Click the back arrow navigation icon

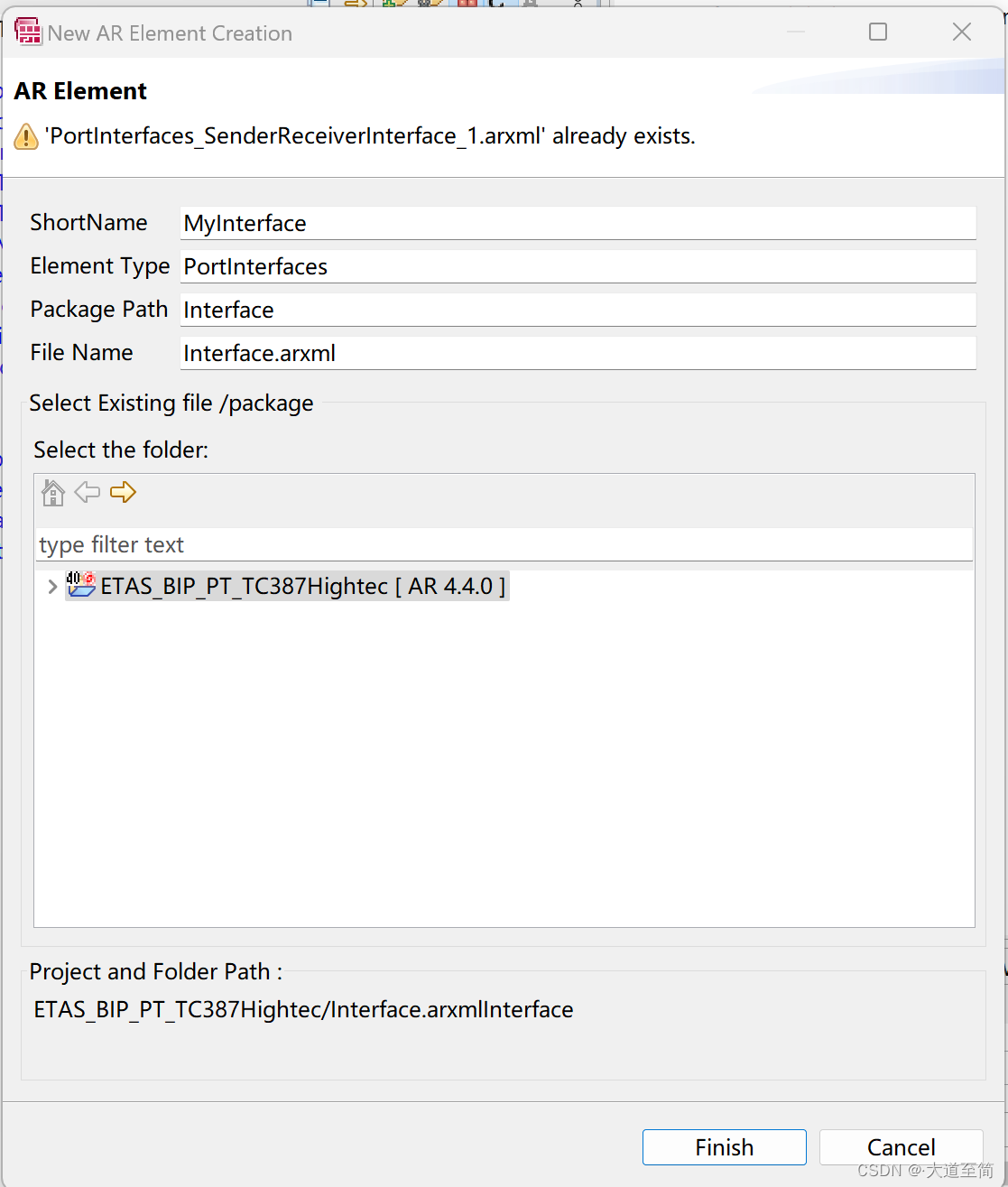coord(88,493)
